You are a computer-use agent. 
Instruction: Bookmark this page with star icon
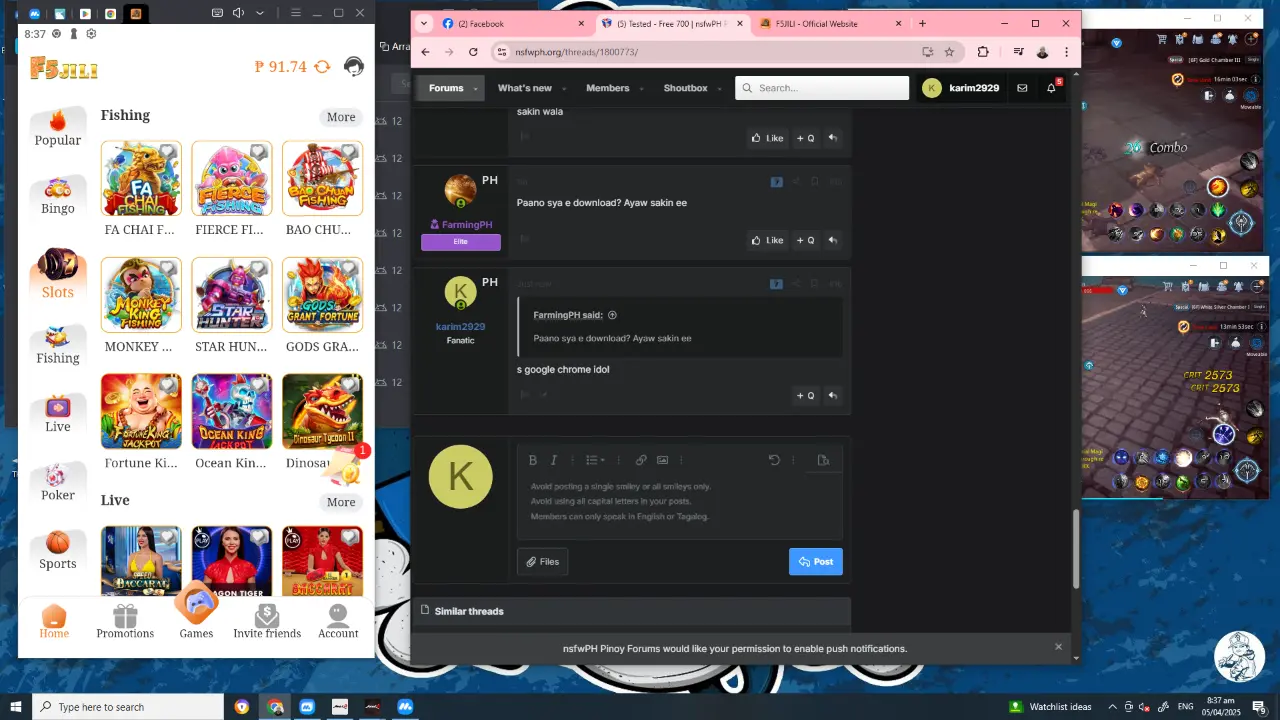pyautogui.click(x=949, y=52)
